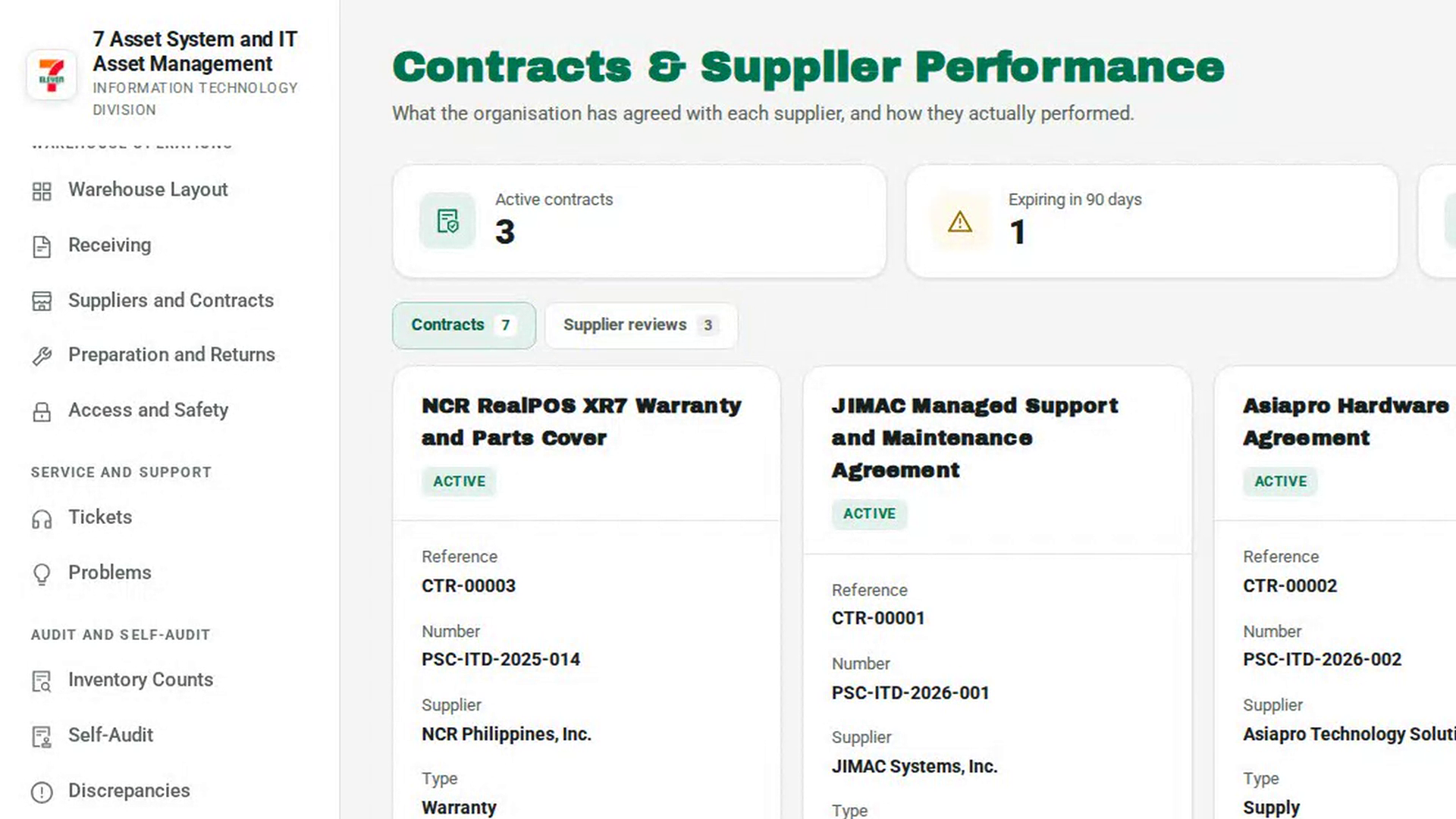Open the JIMAC Managed Support agreement title
The width and height of the screenshot is (1456, 819).
[974, 438]
